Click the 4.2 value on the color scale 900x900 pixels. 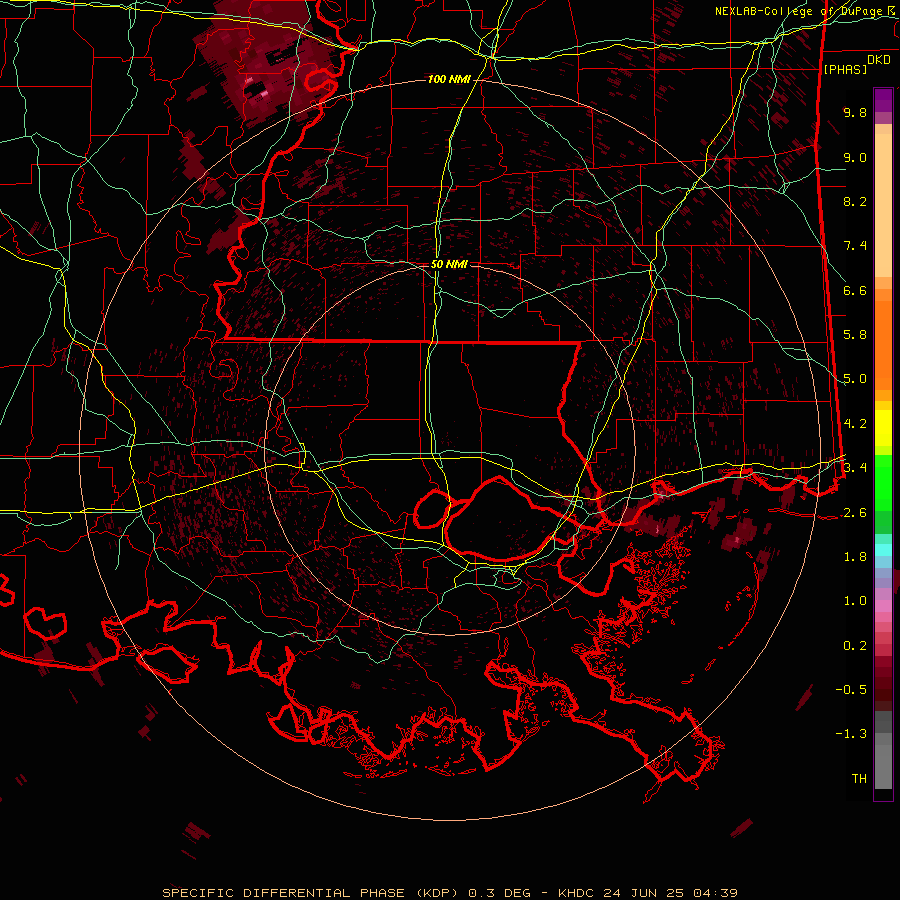[855, 424]
